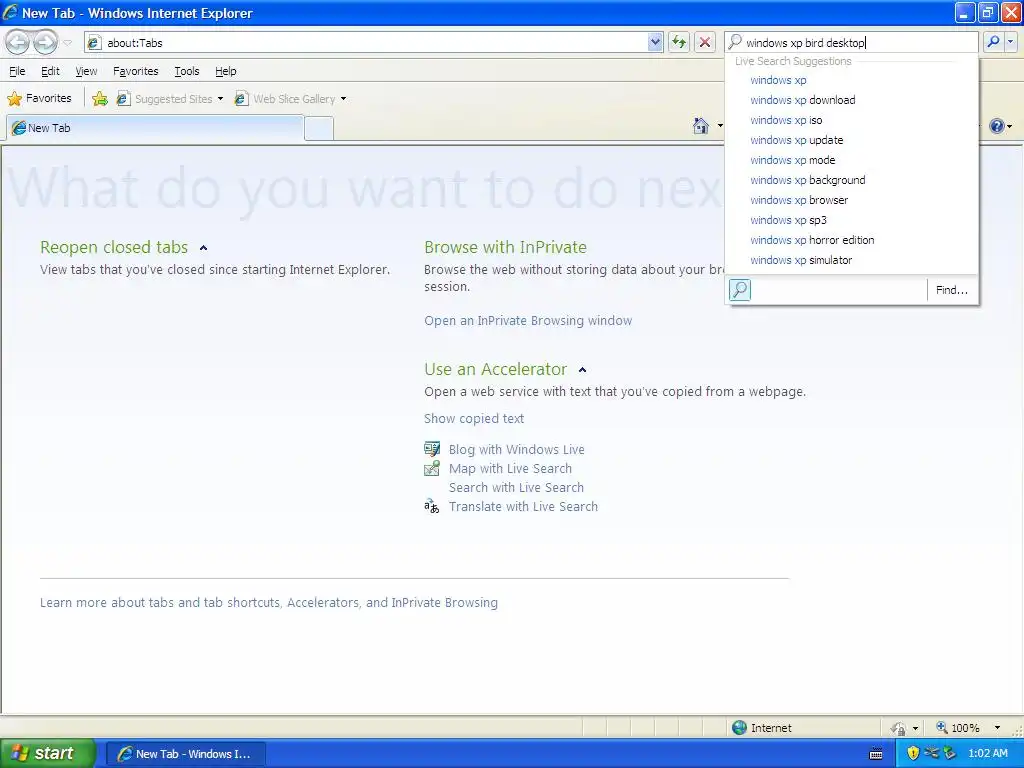Open the search provider options dropdown
Image resolution: width=1024 pixels, height=768 pixels.
coord(1010,42)
